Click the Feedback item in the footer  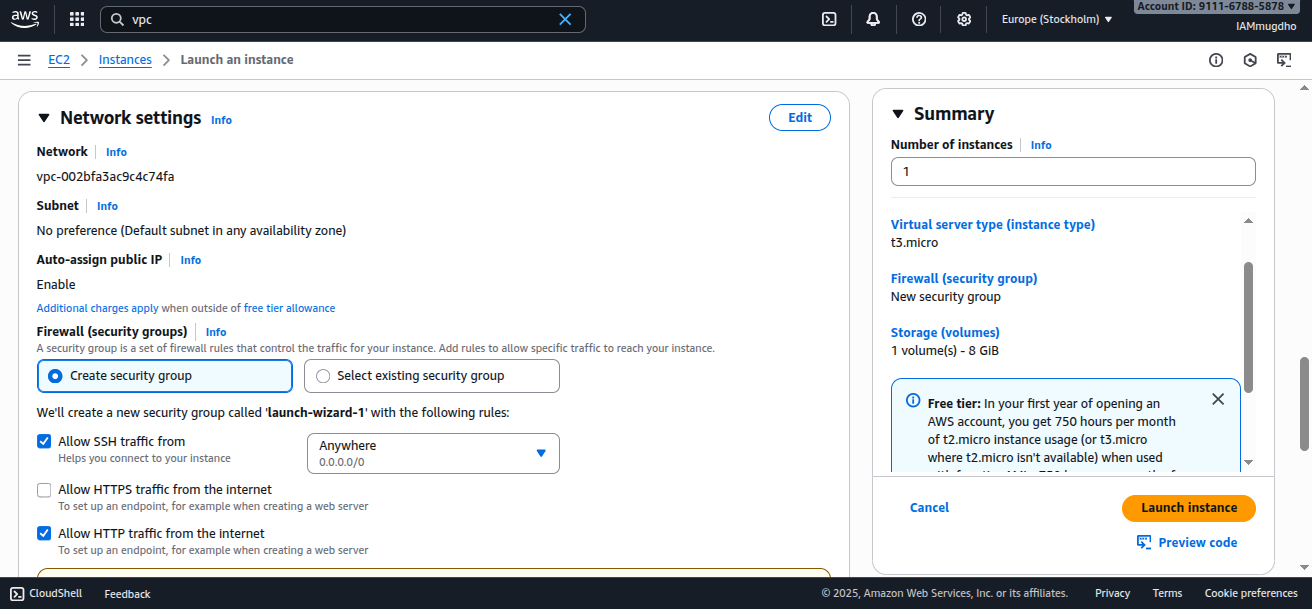126,593
